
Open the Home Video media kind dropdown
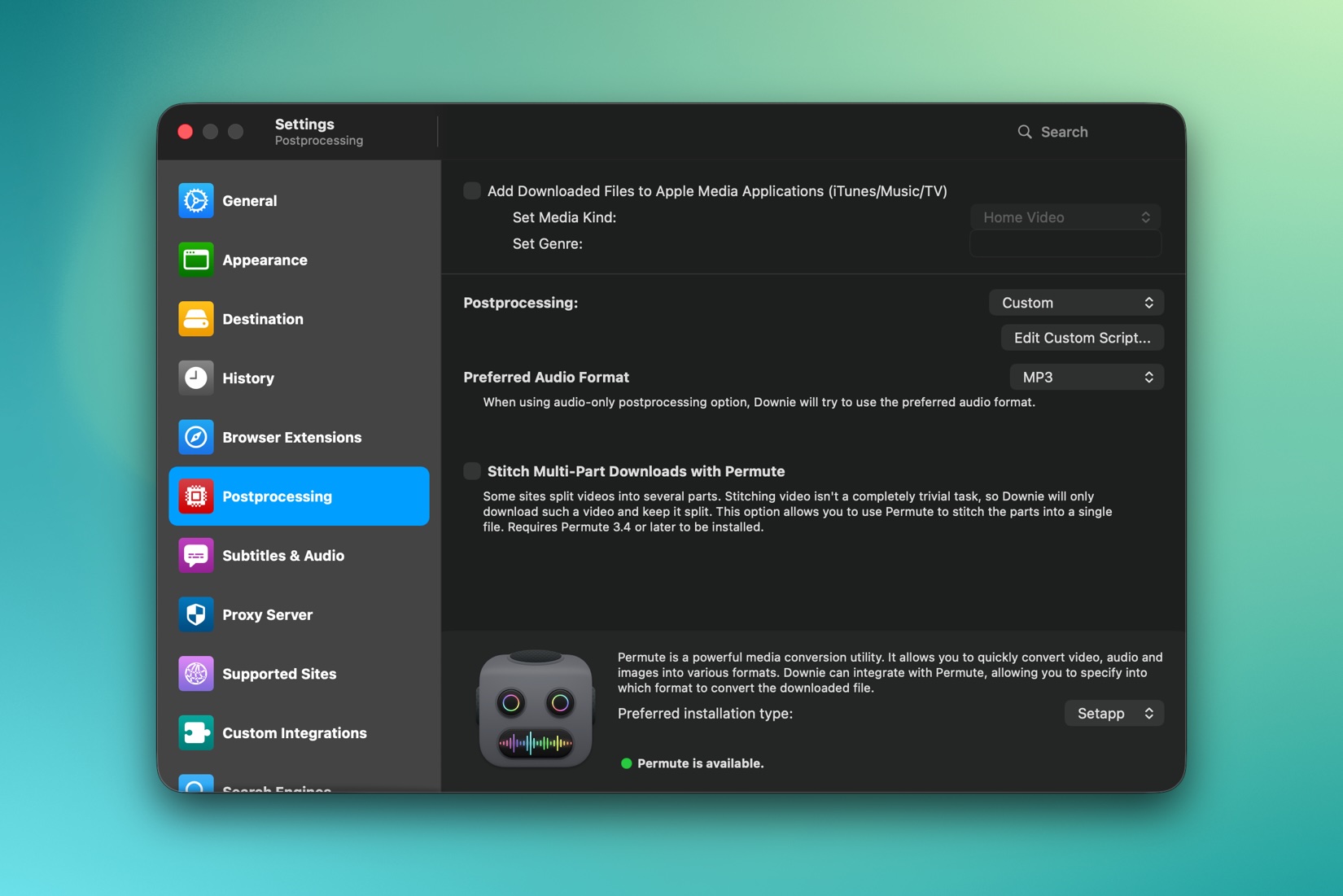1065,217
